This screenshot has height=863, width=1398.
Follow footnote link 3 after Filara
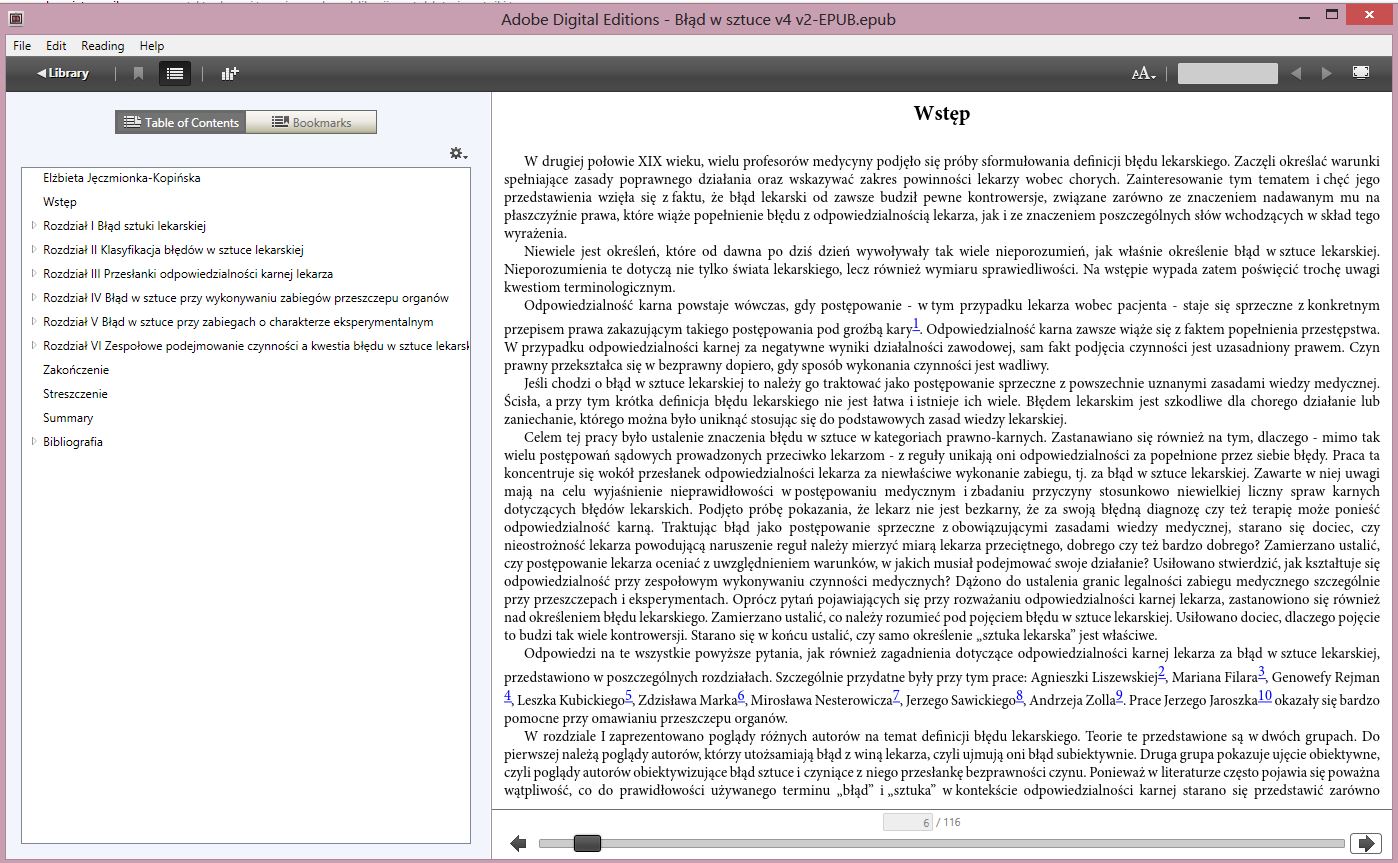[1262, 672]
